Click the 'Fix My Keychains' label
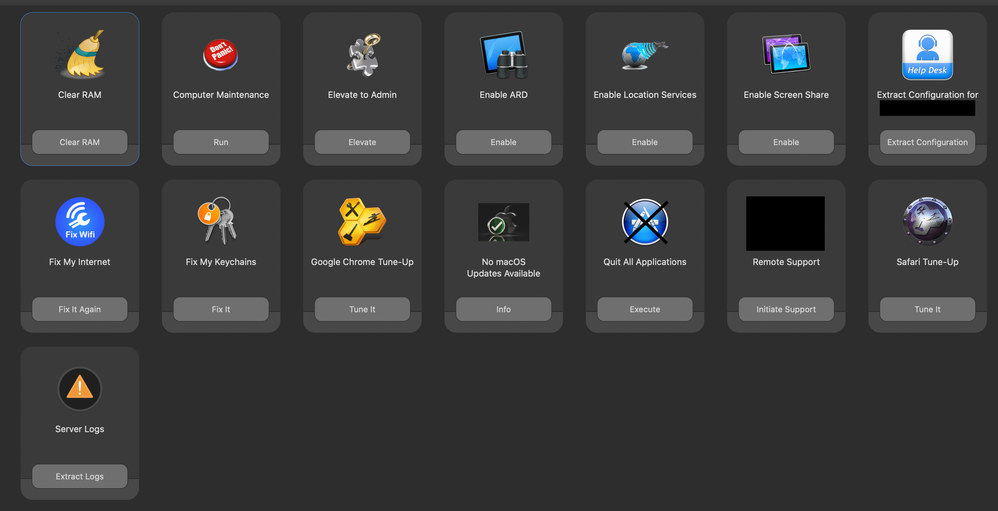Viewport: 998px width, 511px height. click(221, 262)
